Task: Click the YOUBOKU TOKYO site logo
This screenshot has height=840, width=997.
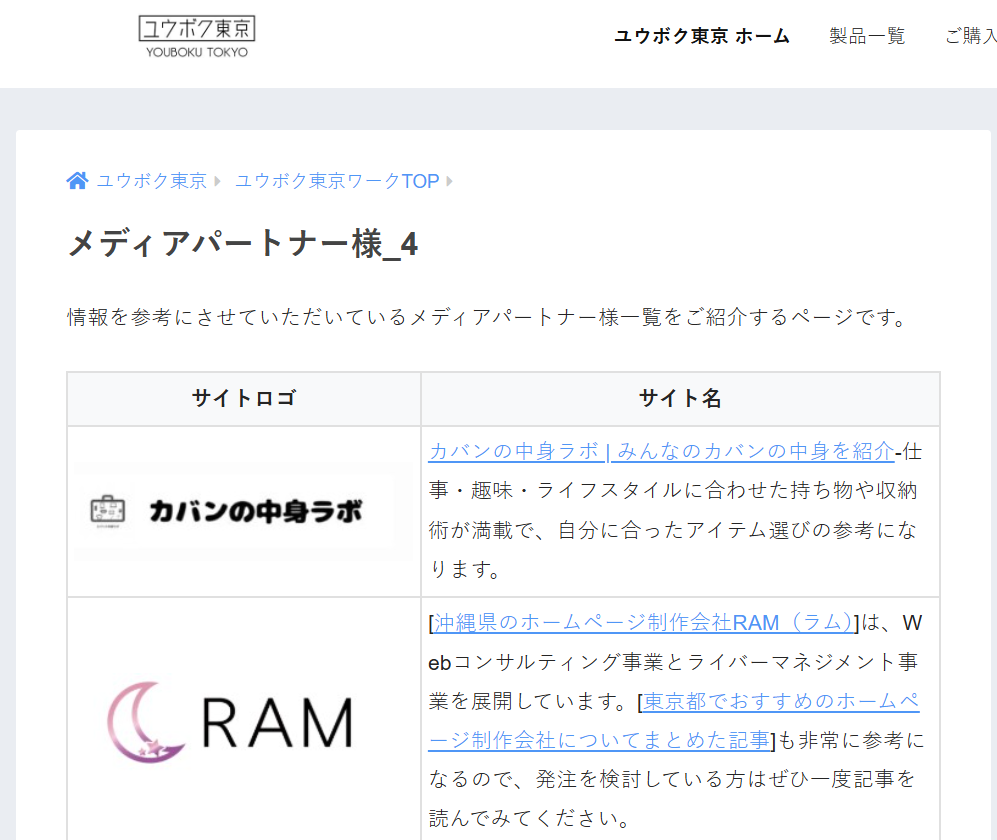Action: [x=196, y=37]
